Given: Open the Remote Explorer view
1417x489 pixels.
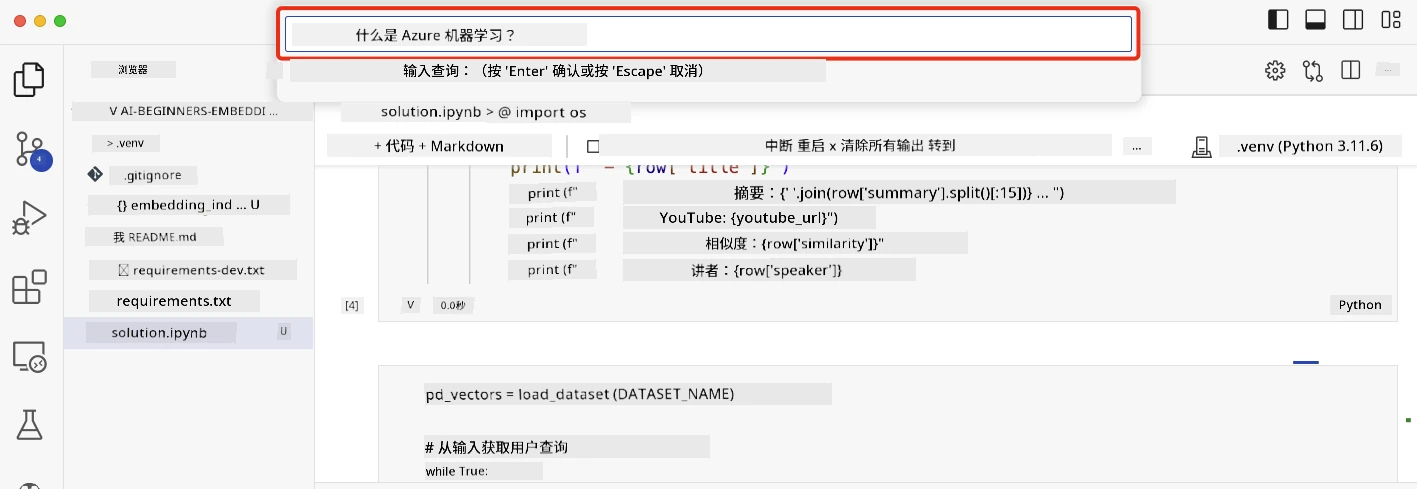Looking at the screenshot, I should (x=29, y=357).
